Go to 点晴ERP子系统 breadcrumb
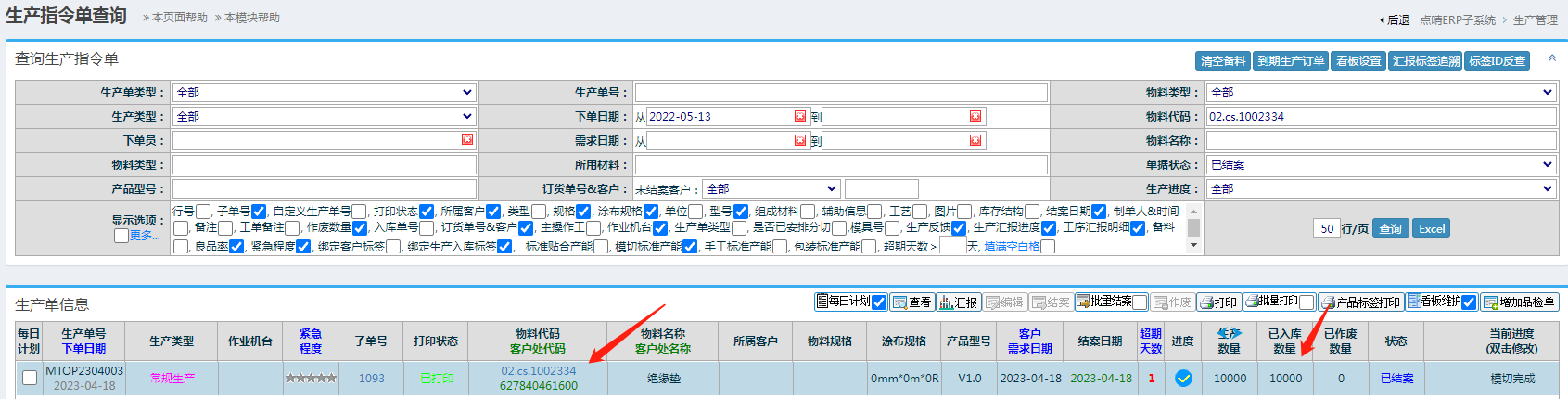1568x399 pixels. [x=1458, y=19]
